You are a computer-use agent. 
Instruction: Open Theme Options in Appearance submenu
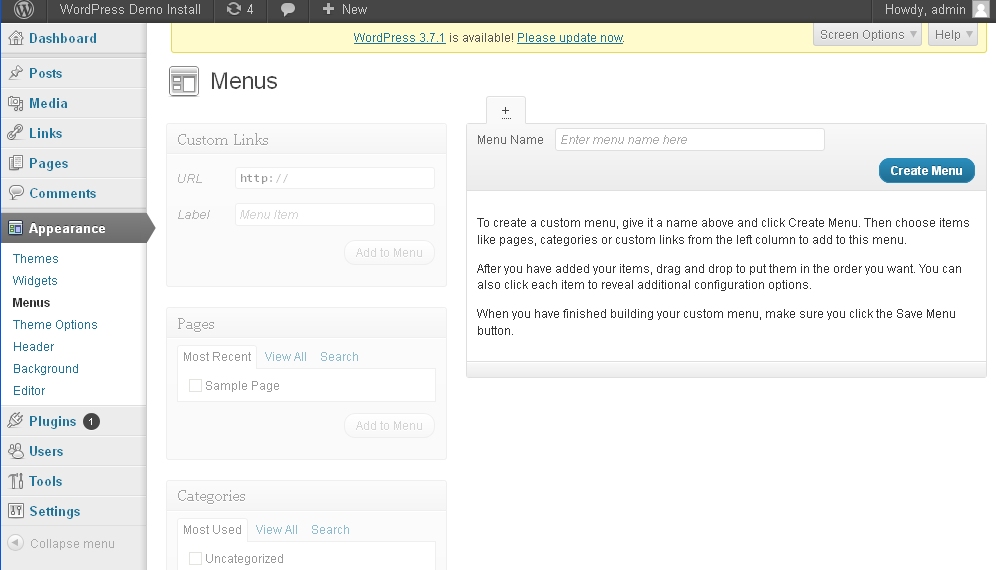(x=55, y=325)
